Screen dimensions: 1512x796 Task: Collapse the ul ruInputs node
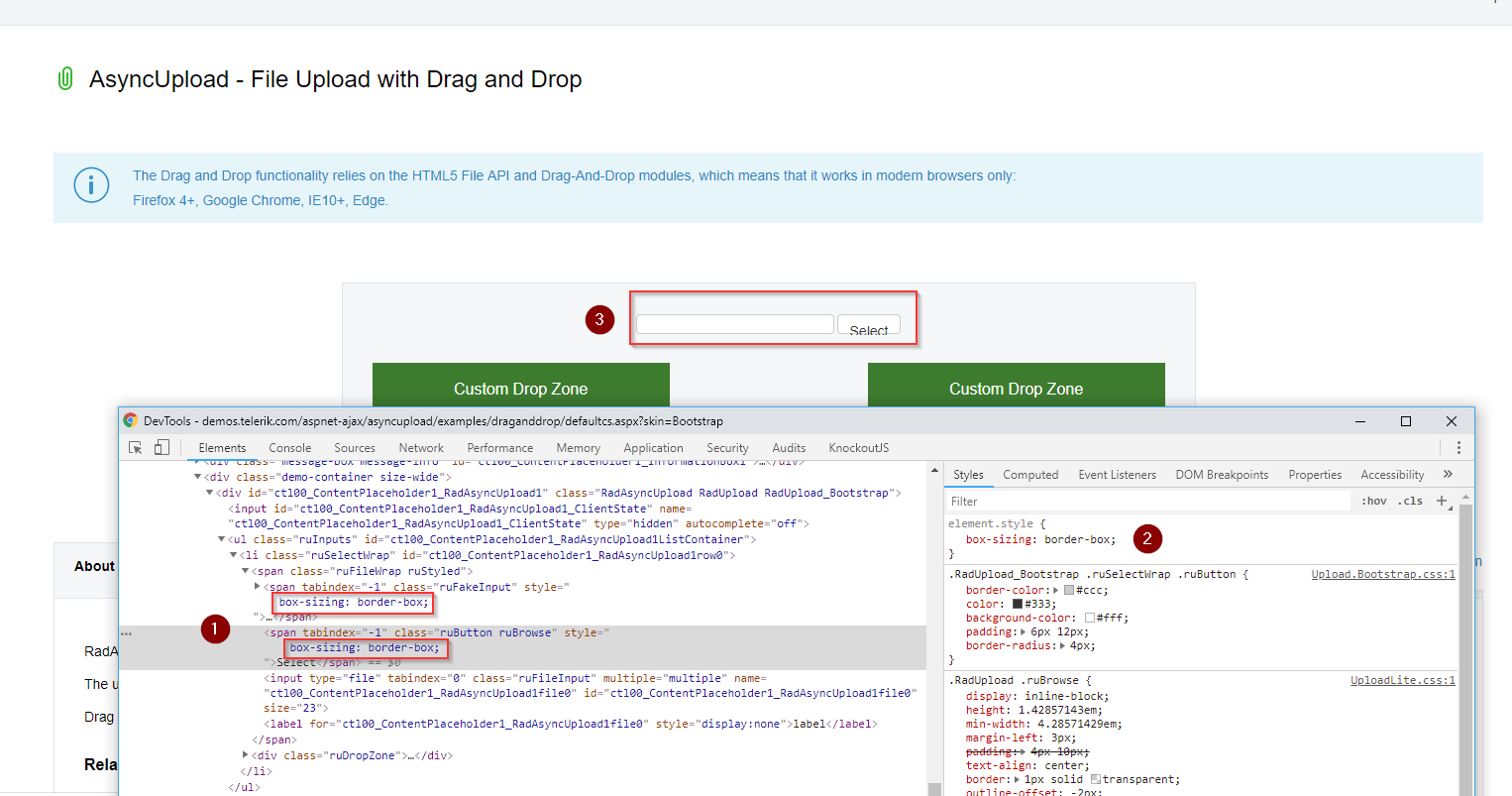221,539
